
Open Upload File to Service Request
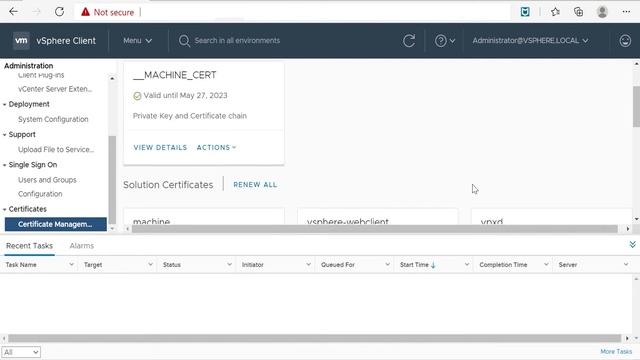(56, 149)
